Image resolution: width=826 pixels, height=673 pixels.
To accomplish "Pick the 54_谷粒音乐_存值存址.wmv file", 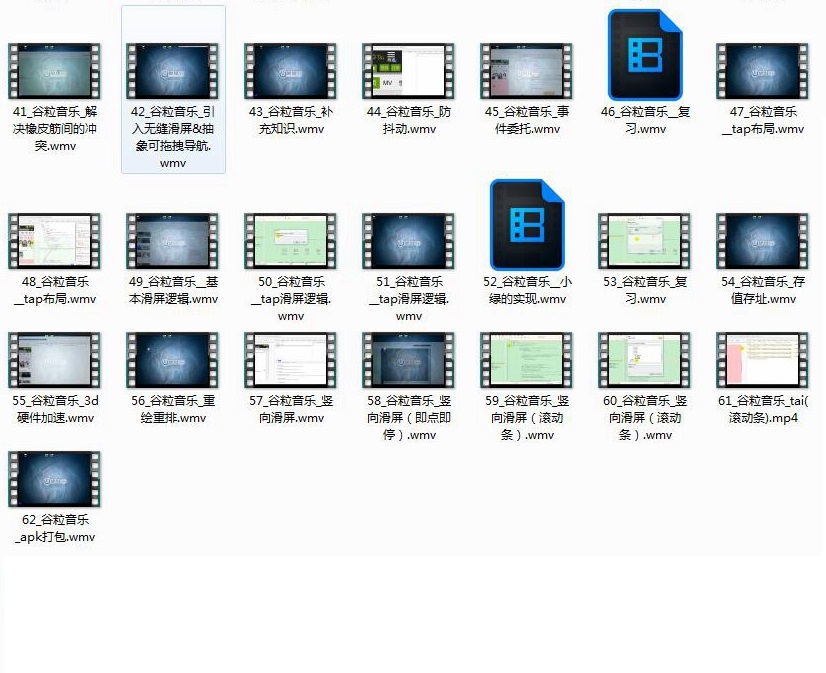I will tap(762, 242).
